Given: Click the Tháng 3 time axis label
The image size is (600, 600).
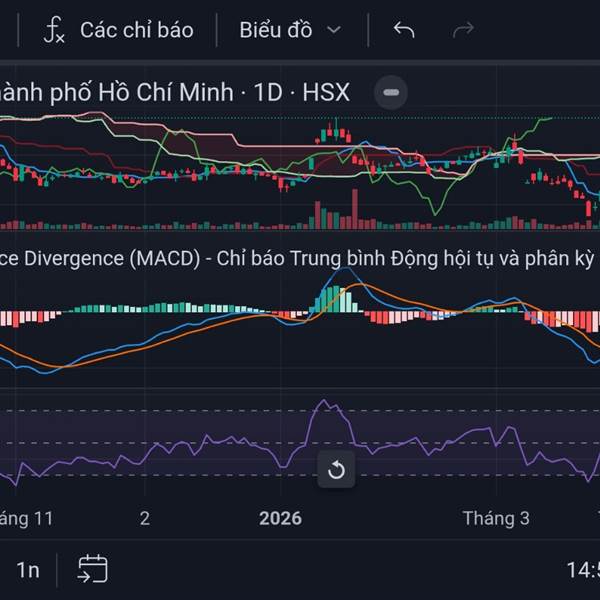Looking at the screenshot, I should click(496, 518).
